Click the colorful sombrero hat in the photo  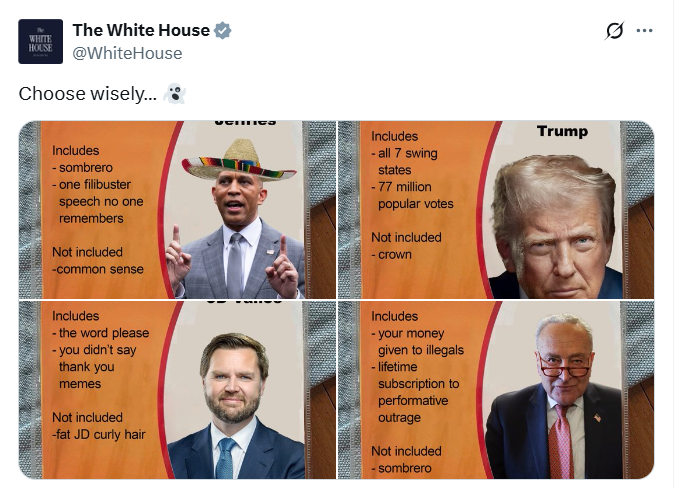click(x=233, y=159)
